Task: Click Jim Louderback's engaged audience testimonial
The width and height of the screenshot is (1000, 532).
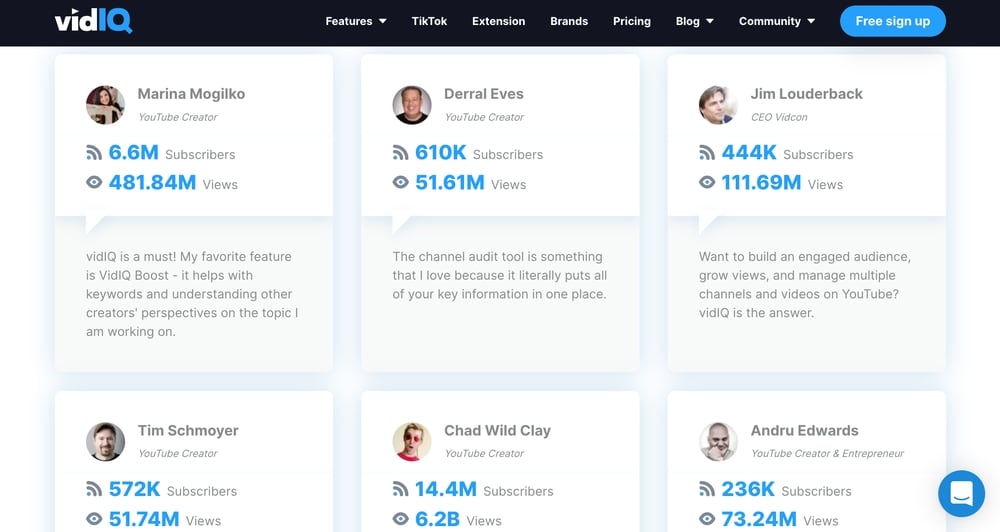Action: [805, 284]
